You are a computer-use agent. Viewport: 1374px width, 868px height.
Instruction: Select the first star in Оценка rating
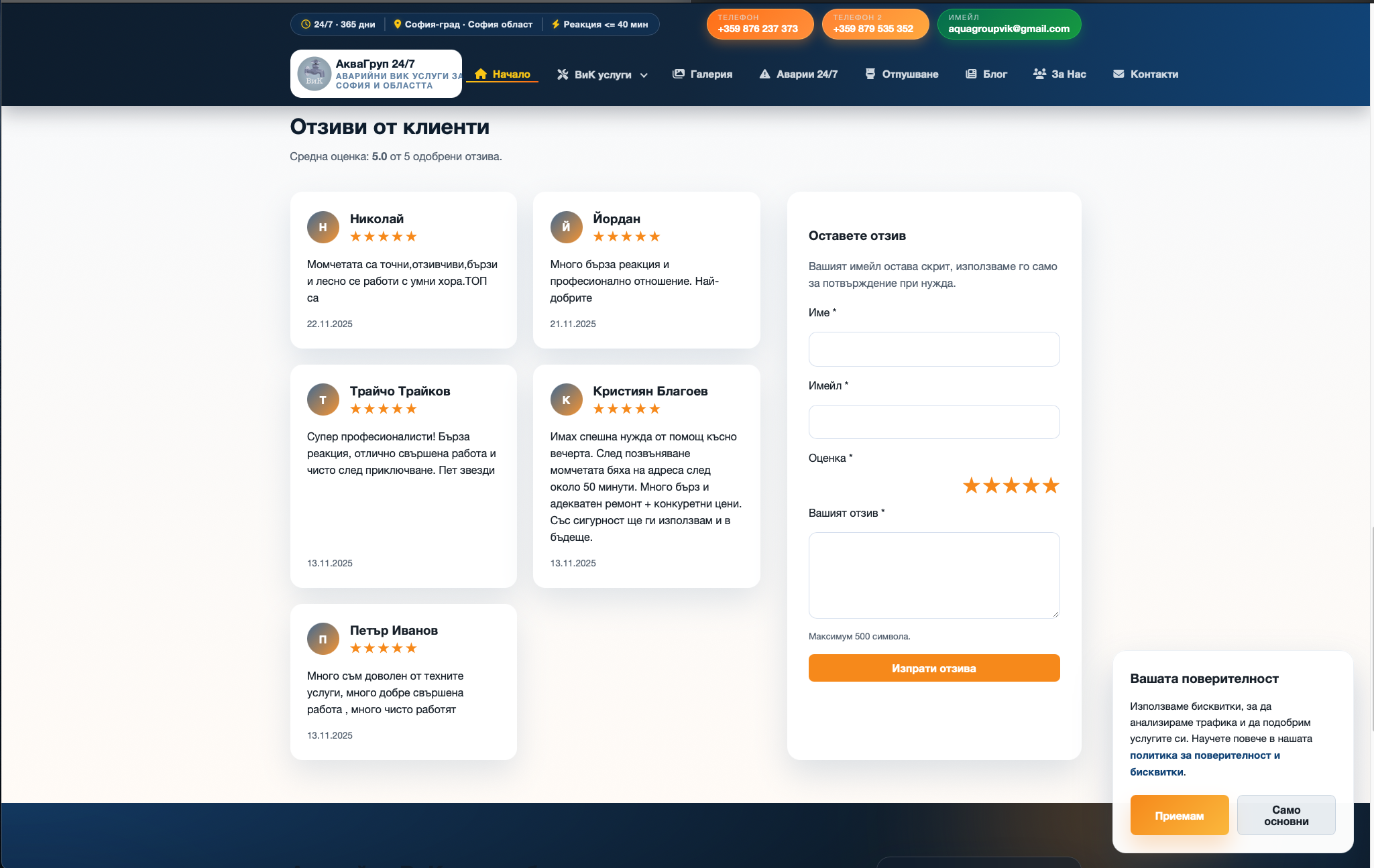point(971,485)
